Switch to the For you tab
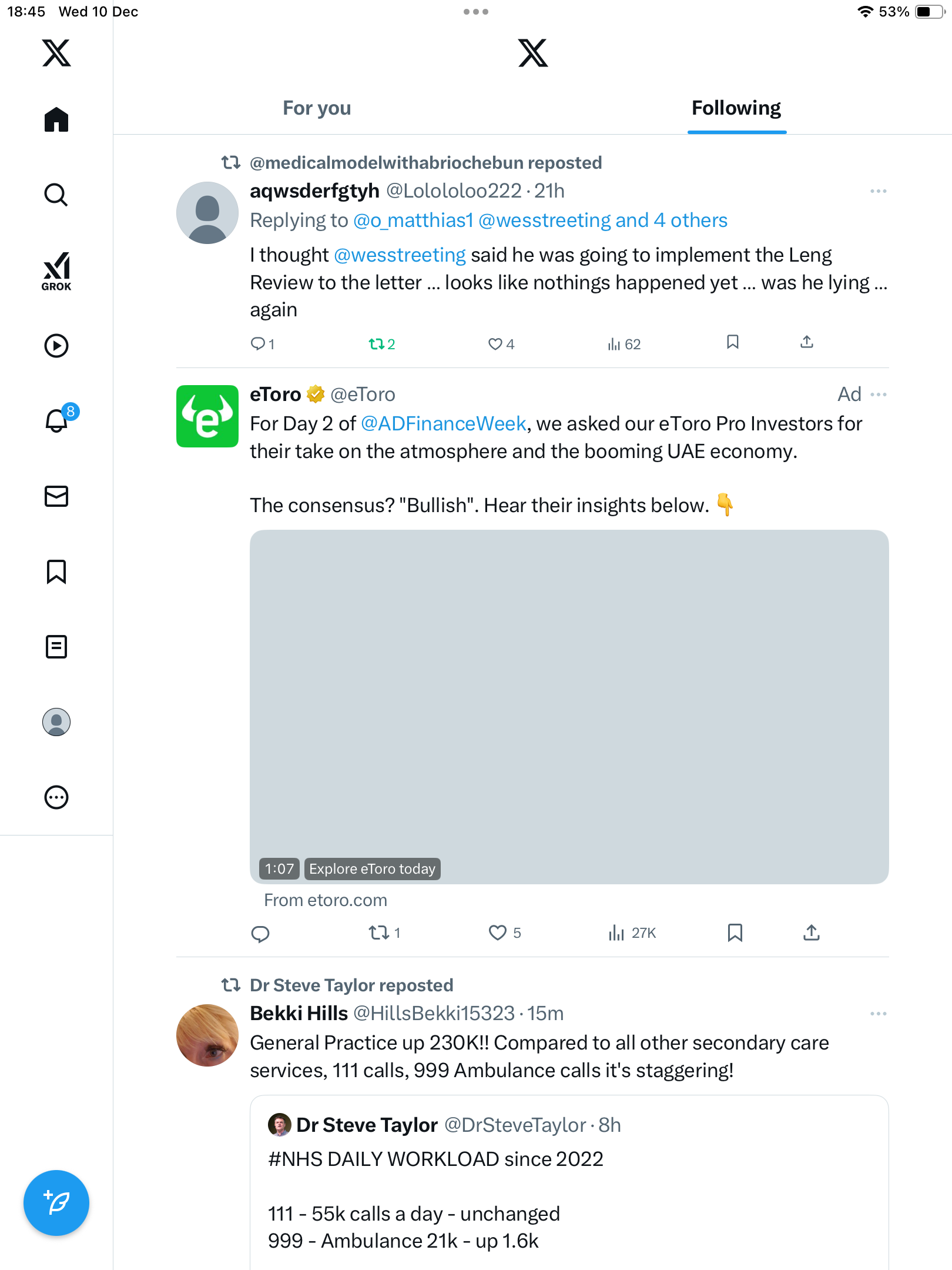 point(317,108)
